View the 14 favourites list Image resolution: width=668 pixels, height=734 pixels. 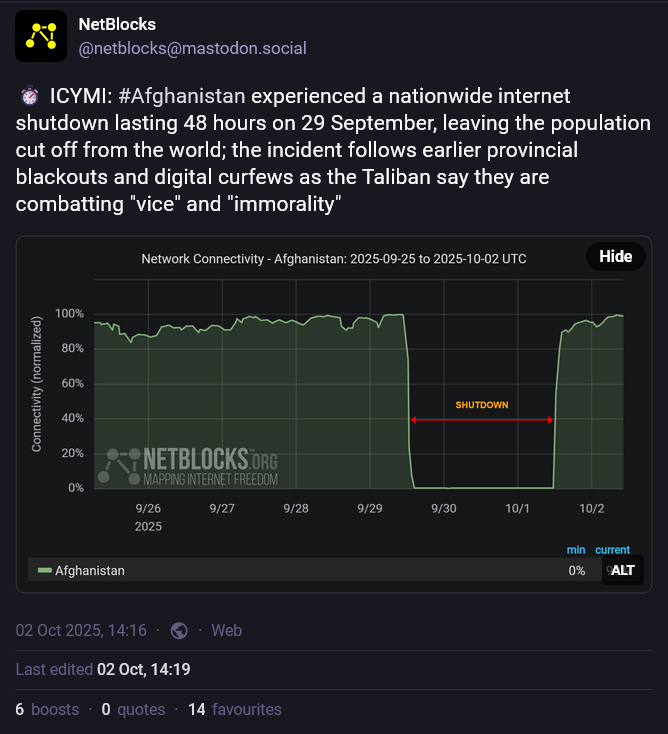click(x=234, y=709)
